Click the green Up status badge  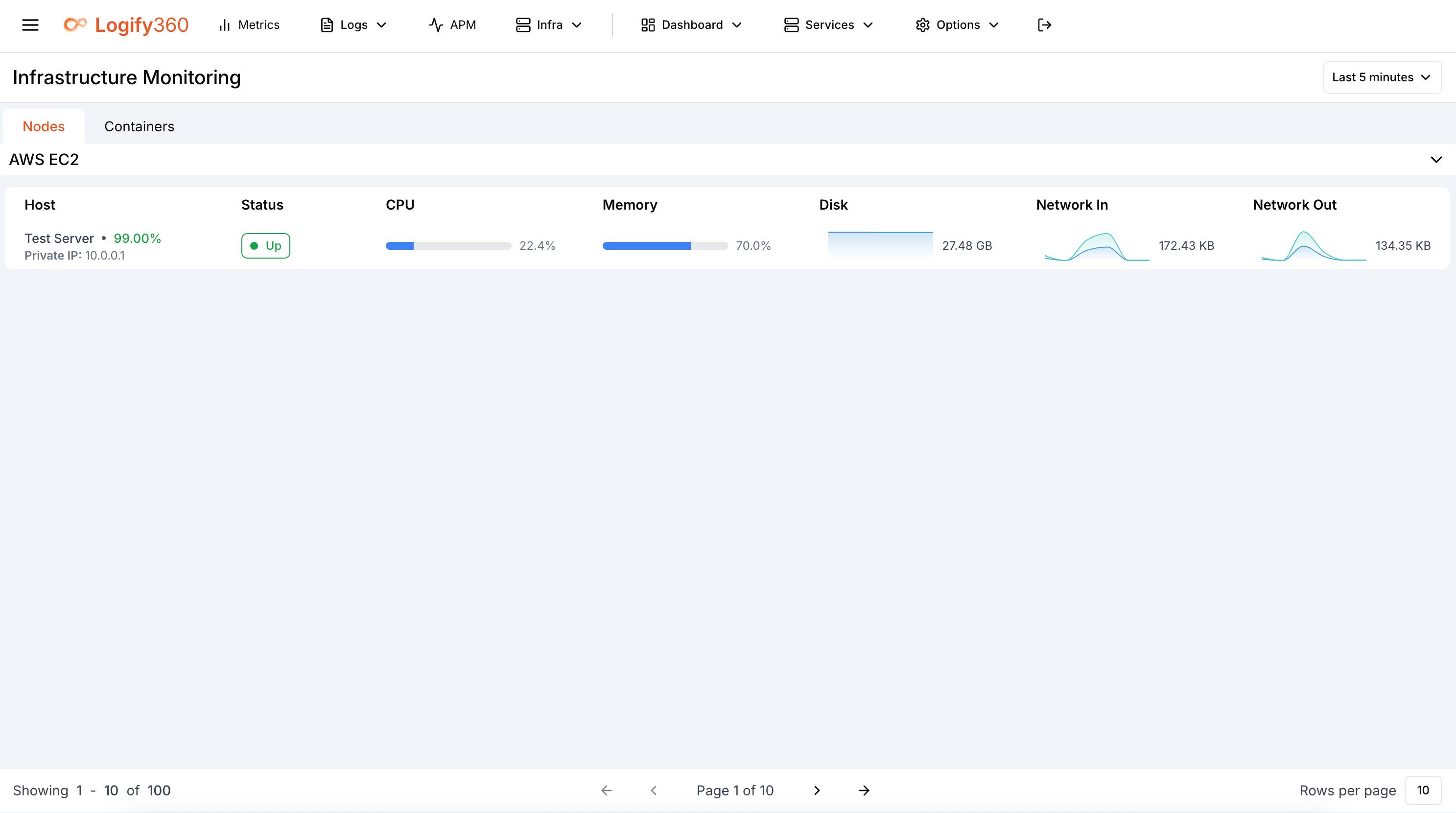(266, 246)
